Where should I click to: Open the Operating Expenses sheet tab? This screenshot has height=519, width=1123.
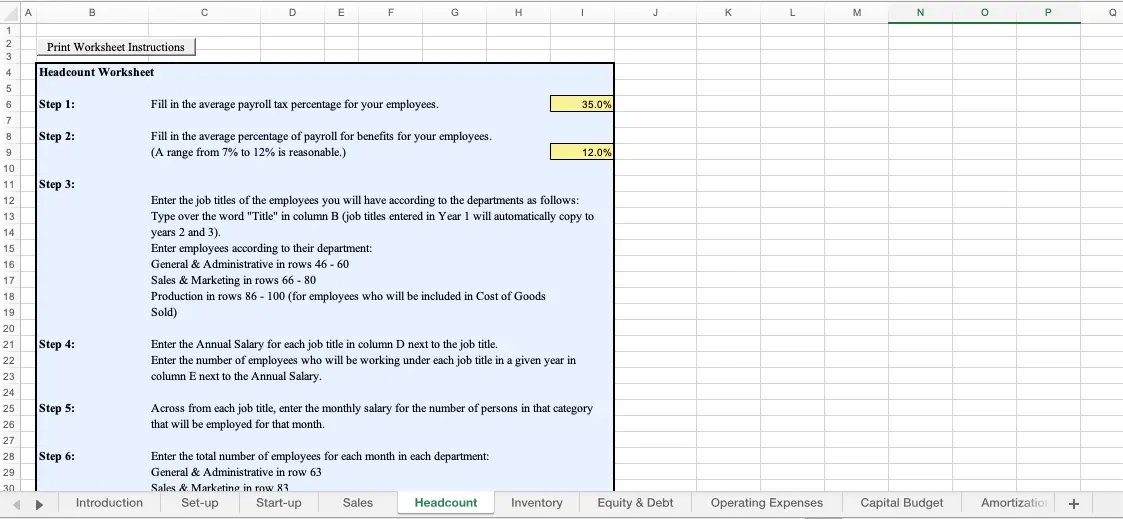767,503
